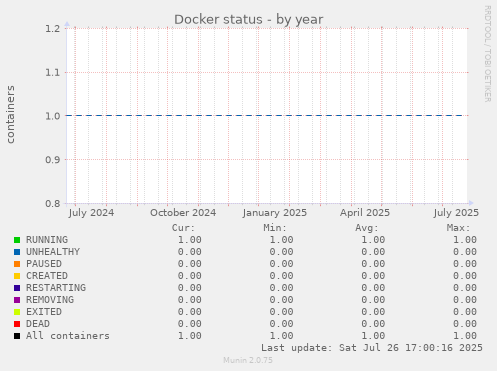Screen dimensions: 497x371
Task: Click the April 2025 x-axis label
Action: pyautogui.click(x=365, y=213)
